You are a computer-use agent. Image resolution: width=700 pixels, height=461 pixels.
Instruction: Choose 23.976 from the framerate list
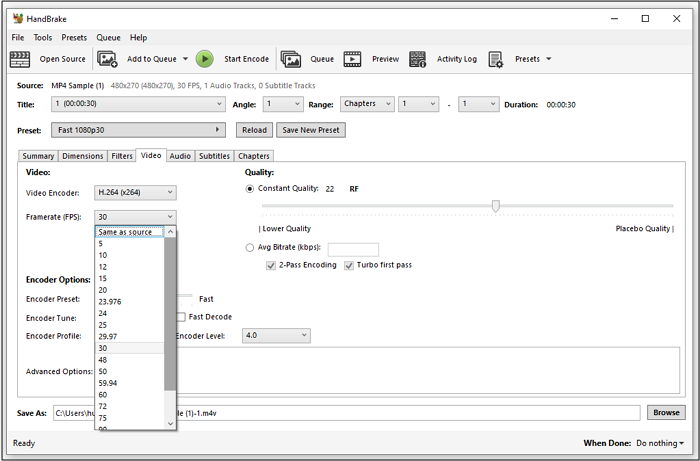click(x=110, y=301)
